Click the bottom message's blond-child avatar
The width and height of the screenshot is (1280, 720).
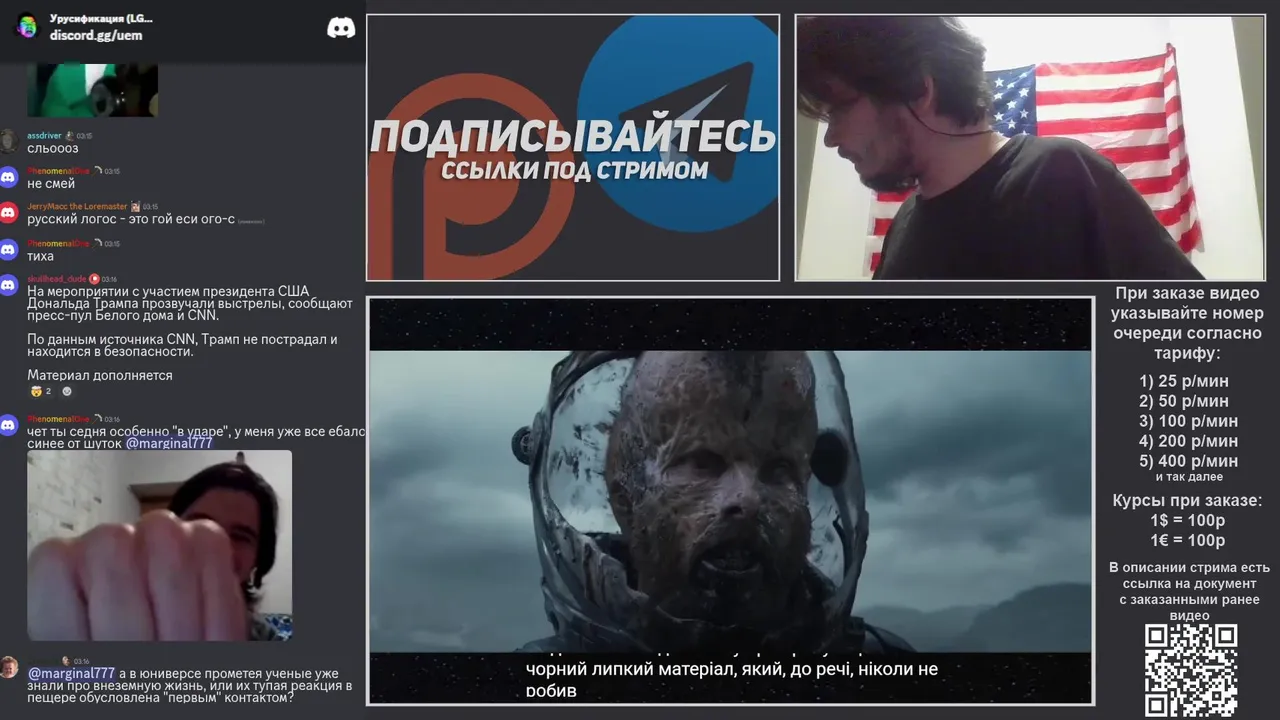[x=9, y=667]
